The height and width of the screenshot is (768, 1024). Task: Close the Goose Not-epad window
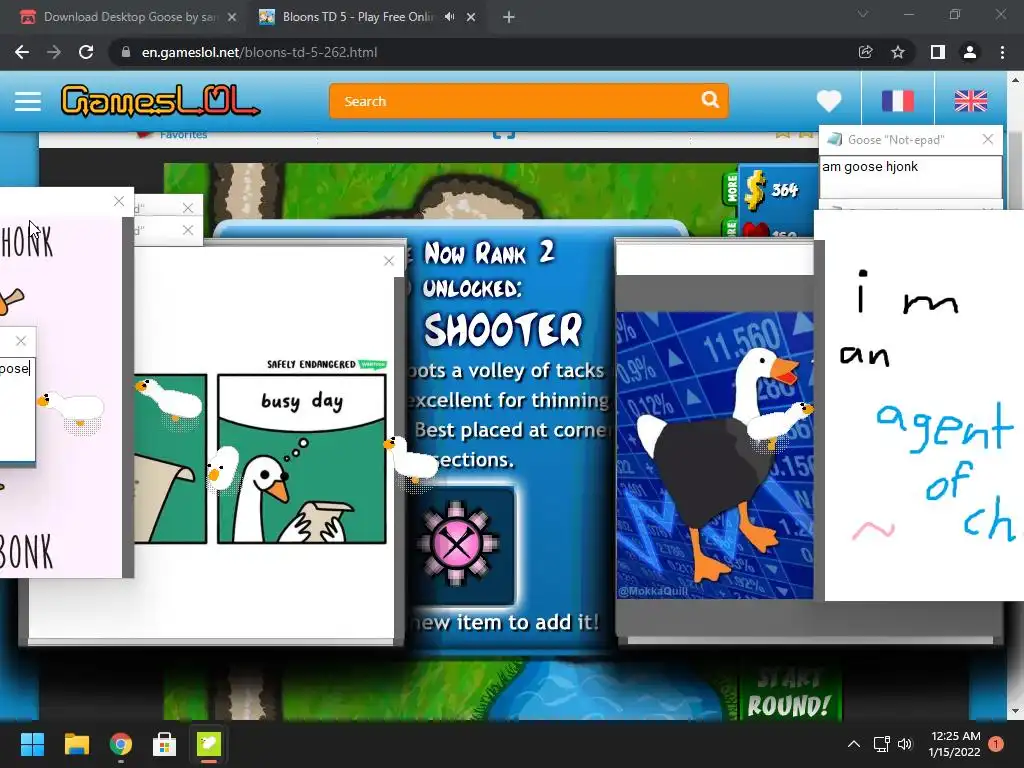tap(988, 139)
